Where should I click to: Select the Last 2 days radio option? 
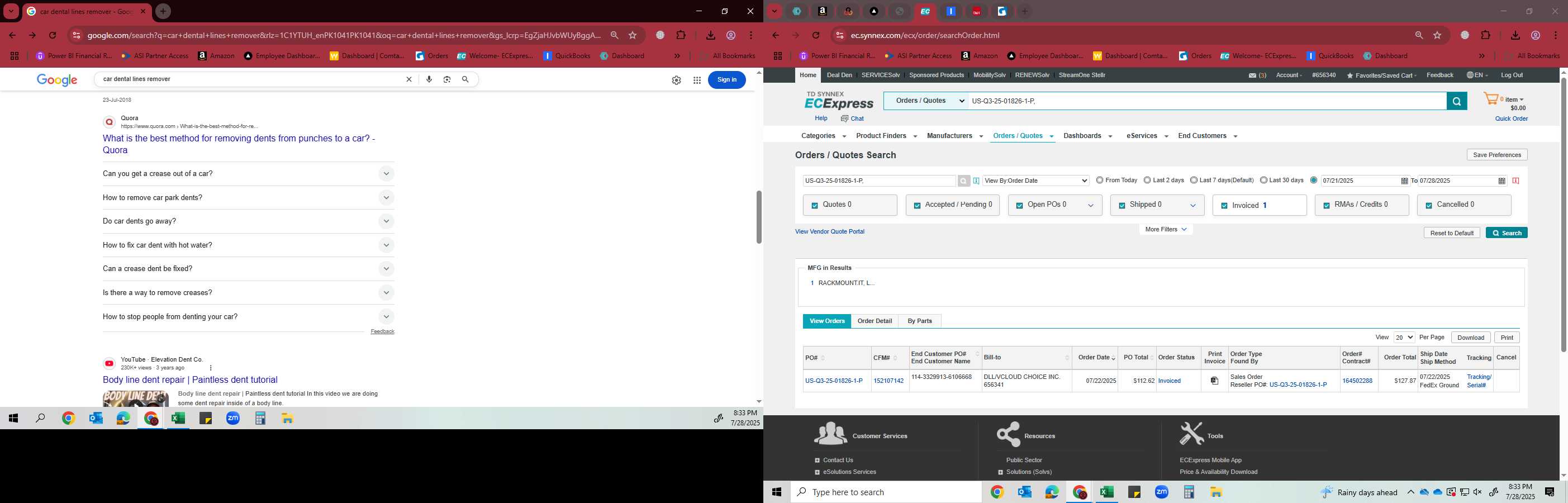(x=1147, y=181)
